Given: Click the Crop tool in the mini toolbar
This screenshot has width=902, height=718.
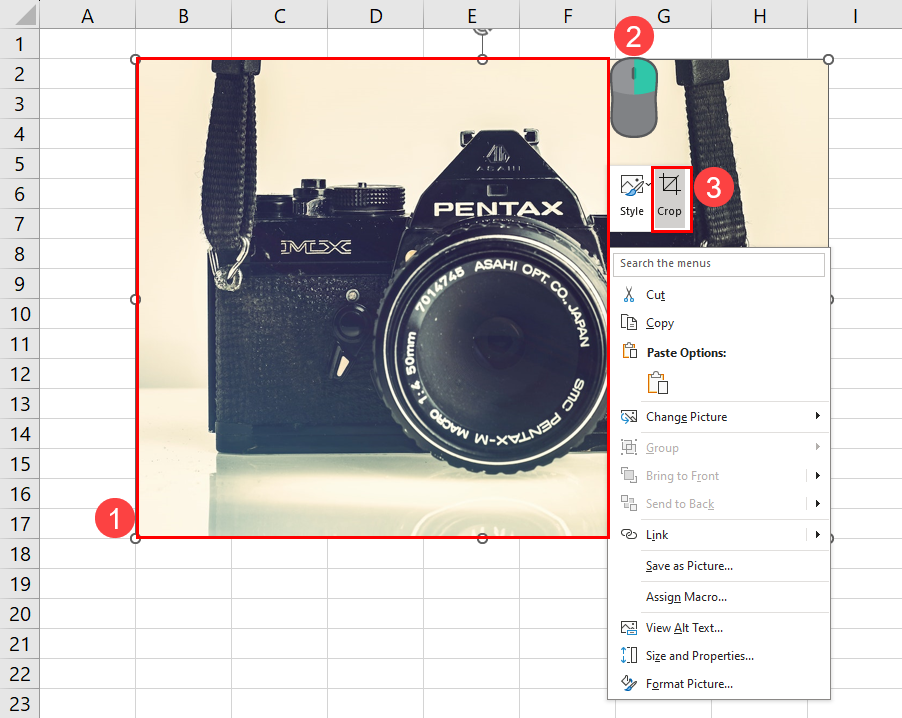Looking at the screenshot, I should point(670,198).
